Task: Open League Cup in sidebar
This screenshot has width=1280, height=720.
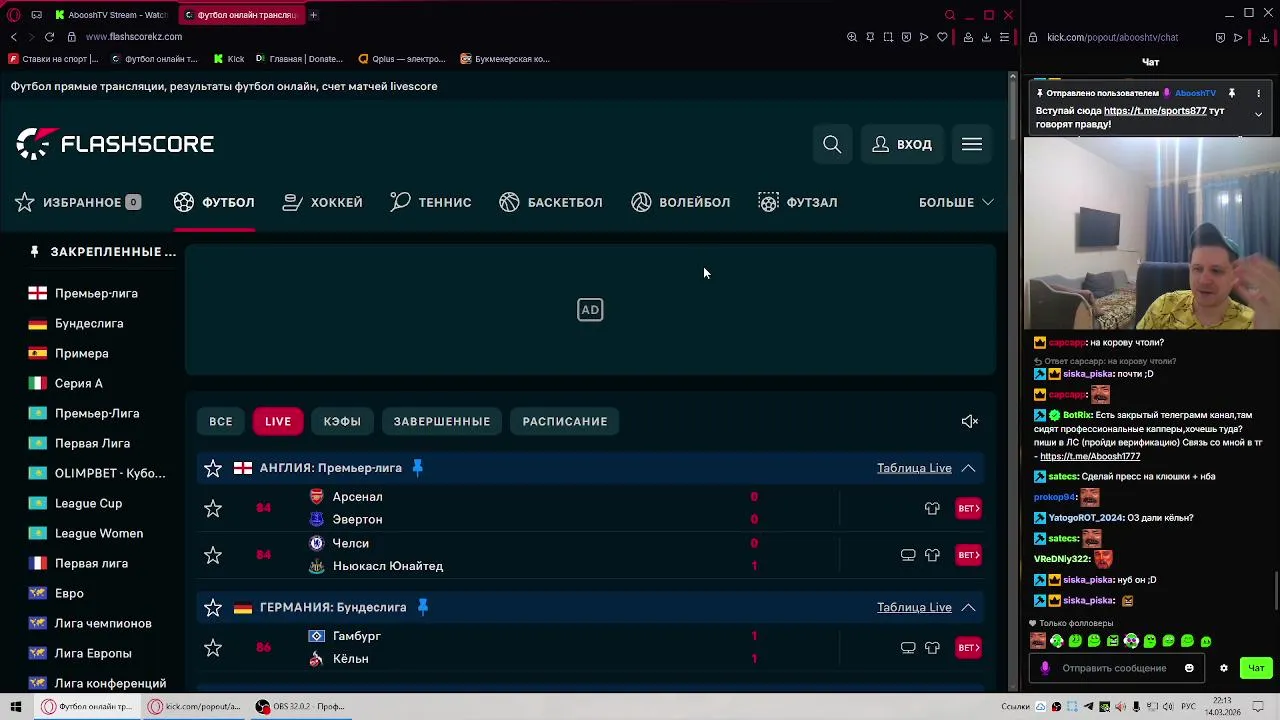Action: click(88, 503)
